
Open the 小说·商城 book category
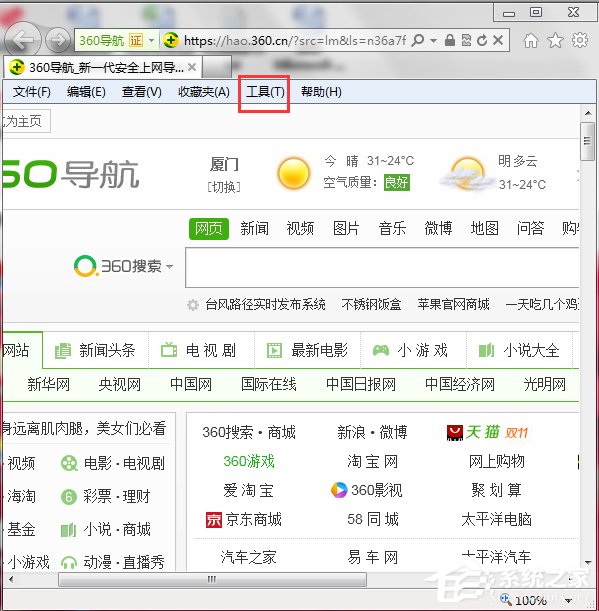click(106, 530)
